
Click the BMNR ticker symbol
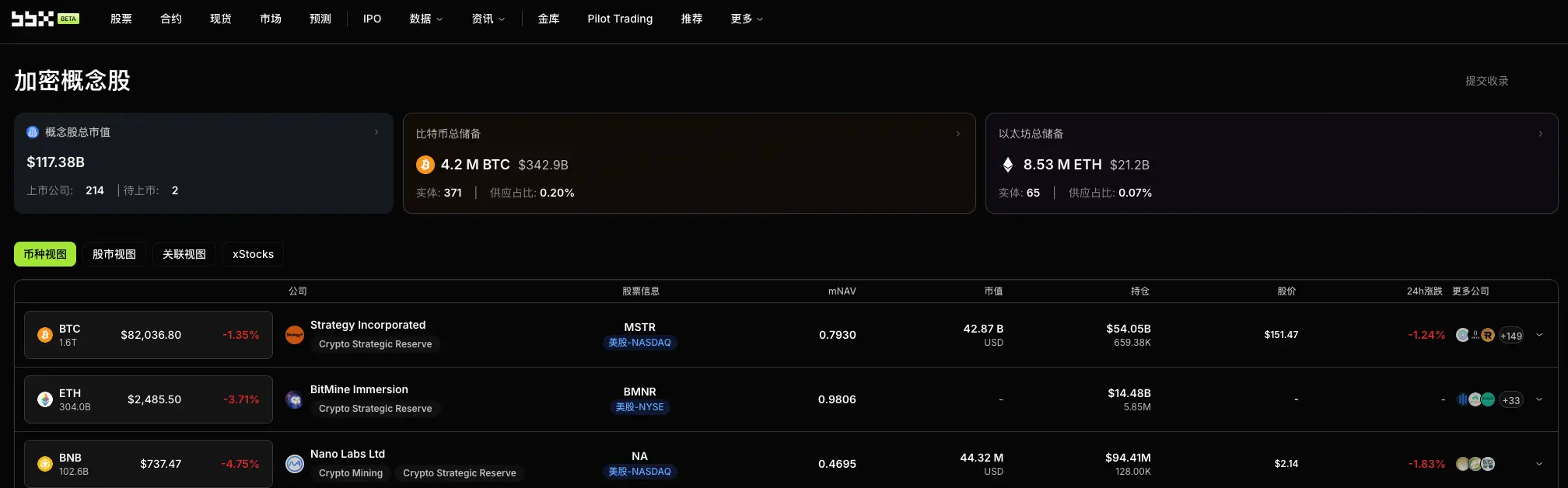click(x=640, y=392)
